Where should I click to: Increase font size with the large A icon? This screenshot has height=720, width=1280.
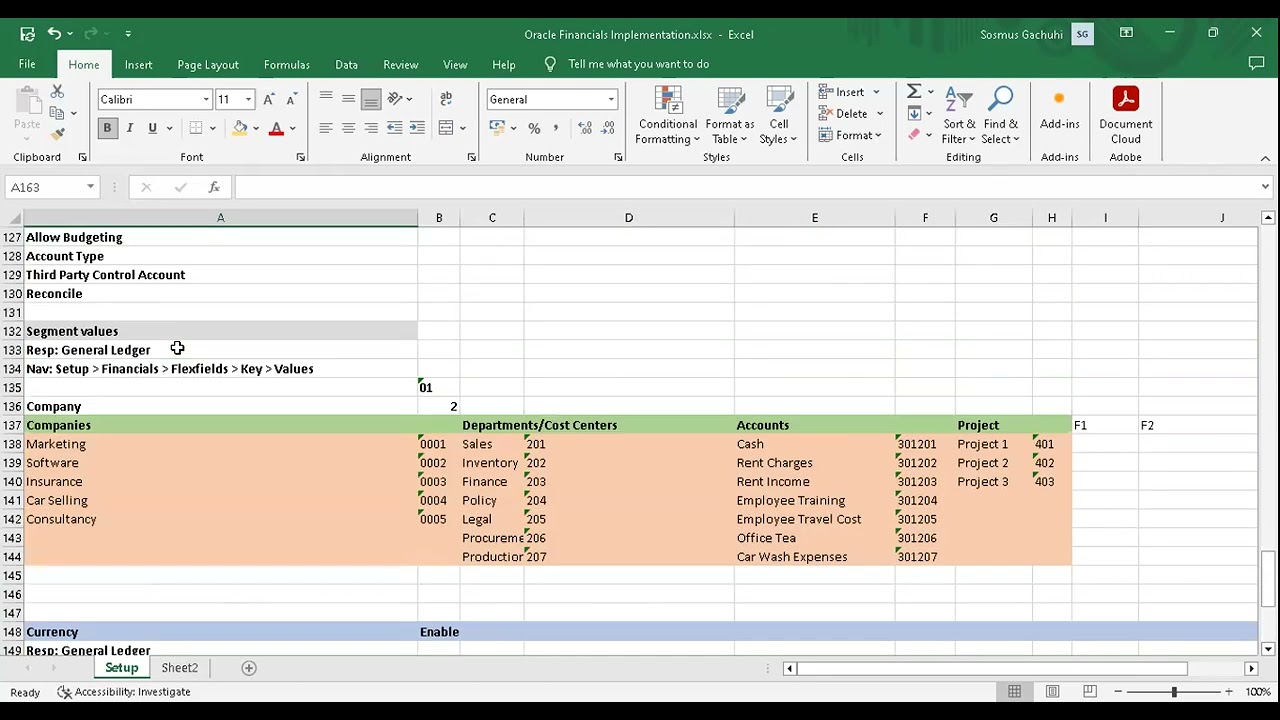pos(269,99)
